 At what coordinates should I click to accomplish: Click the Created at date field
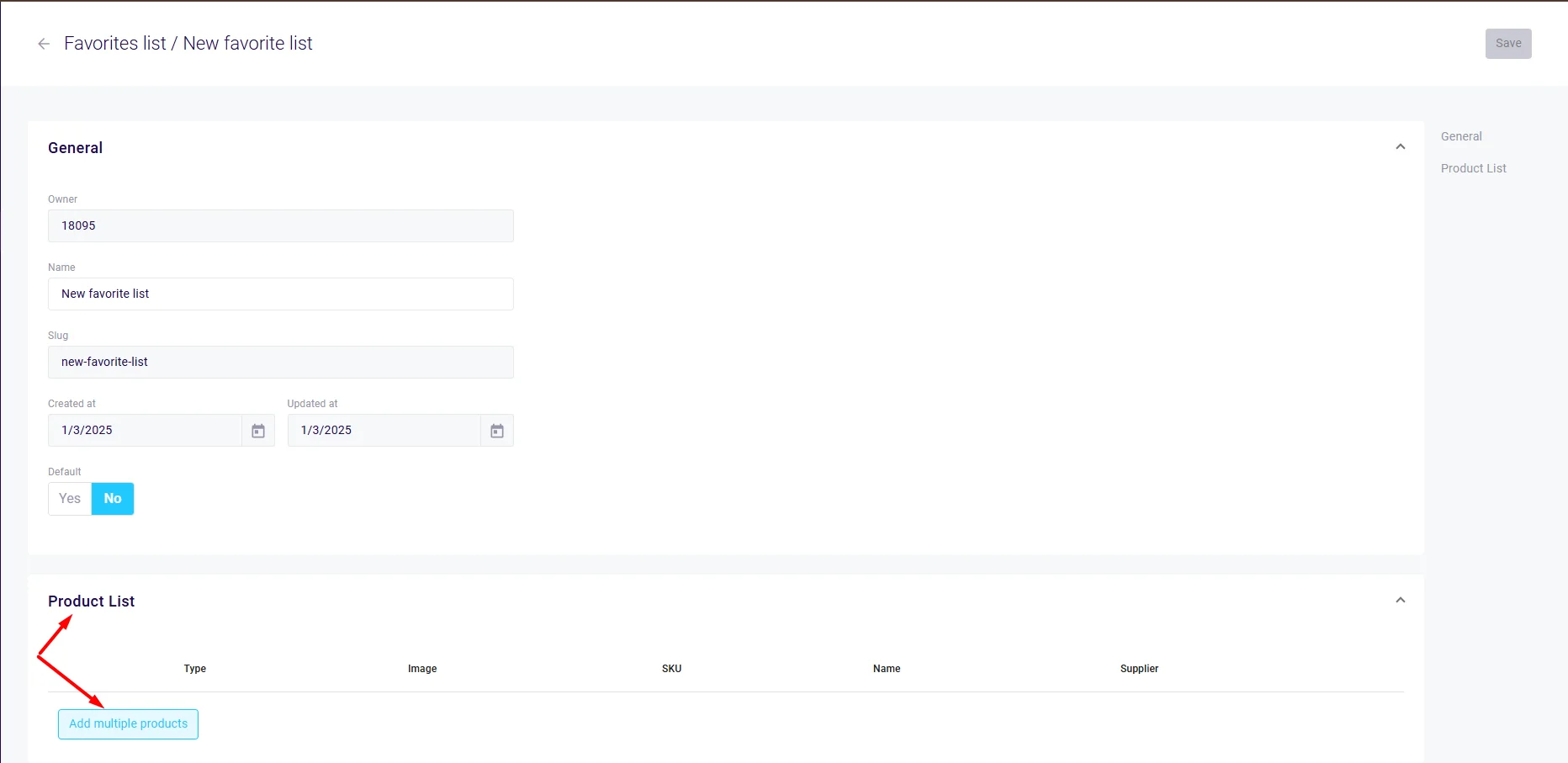point(145,431)
